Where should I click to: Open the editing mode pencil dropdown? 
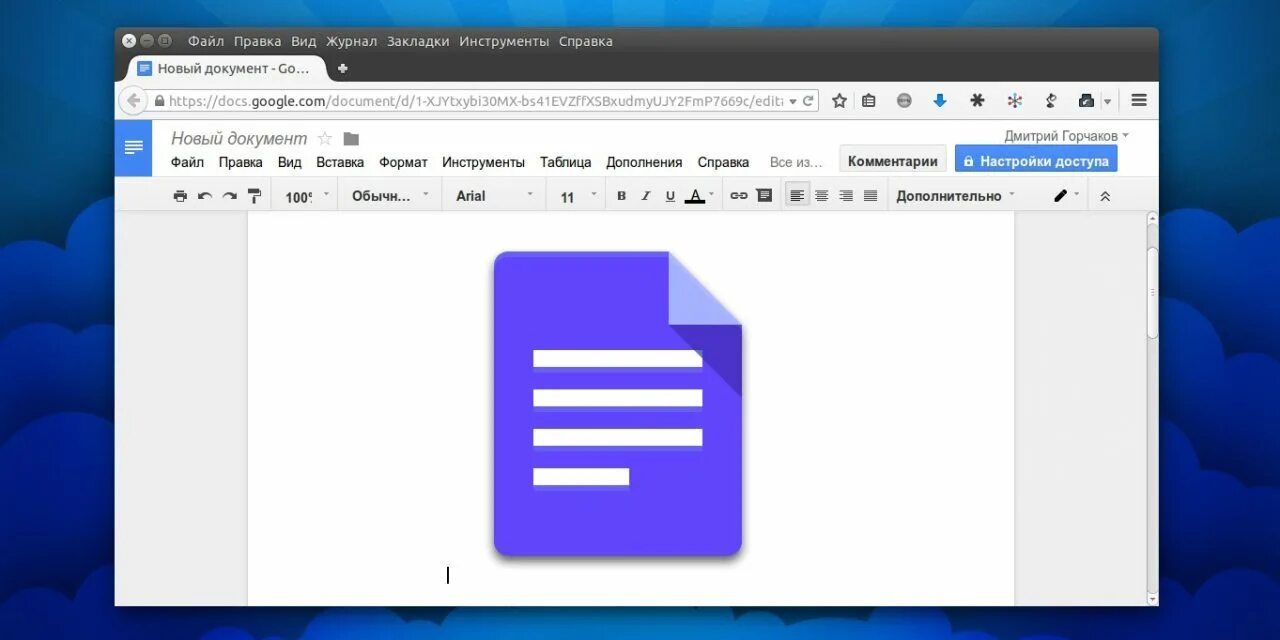pyautogui.click(x=1066, y=196)
